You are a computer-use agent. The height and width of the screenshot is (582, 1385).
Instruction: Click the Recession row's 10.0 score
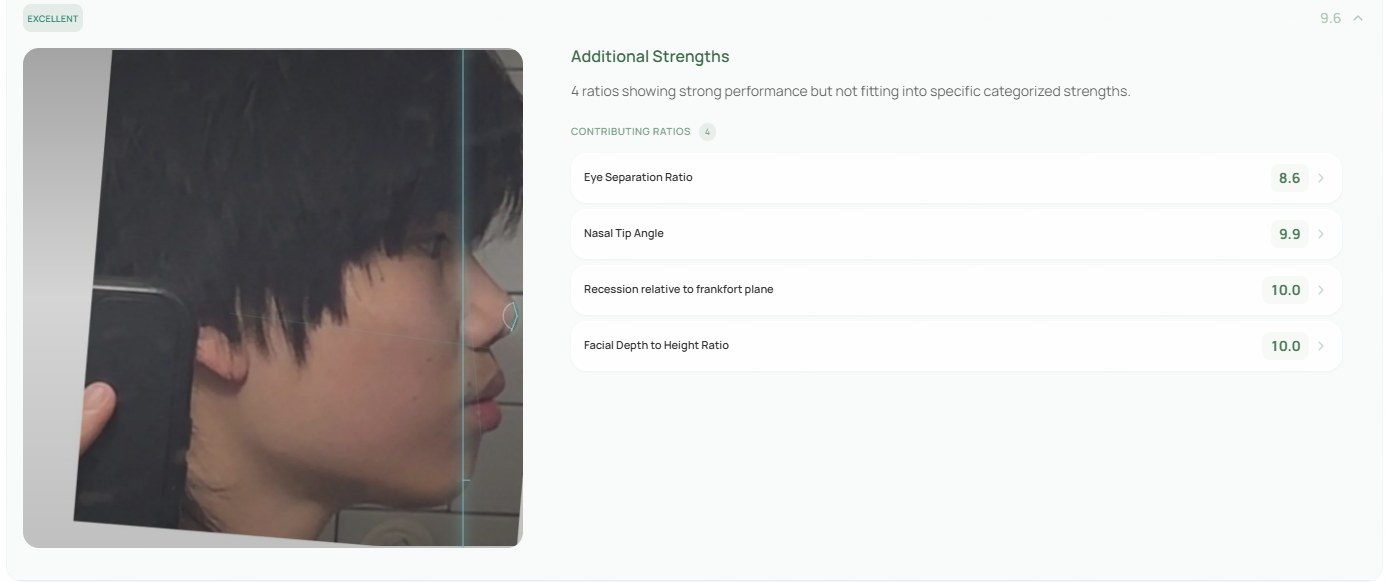click(1285, 290)
